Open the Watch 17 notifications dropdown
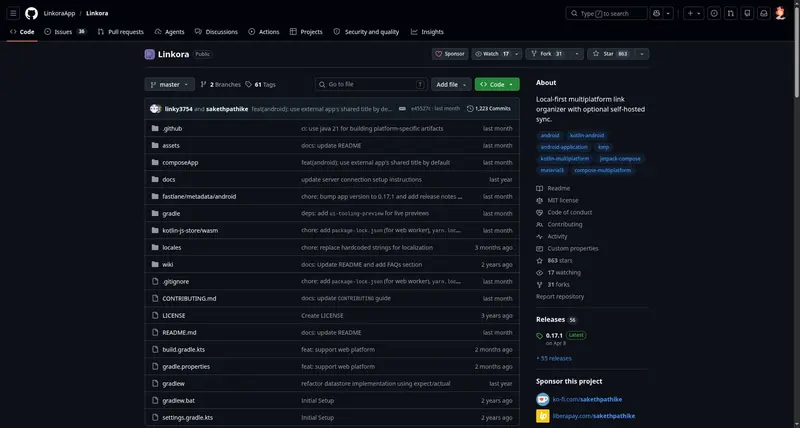The width and height of the screenshot is (800, 428). point(496,54)
